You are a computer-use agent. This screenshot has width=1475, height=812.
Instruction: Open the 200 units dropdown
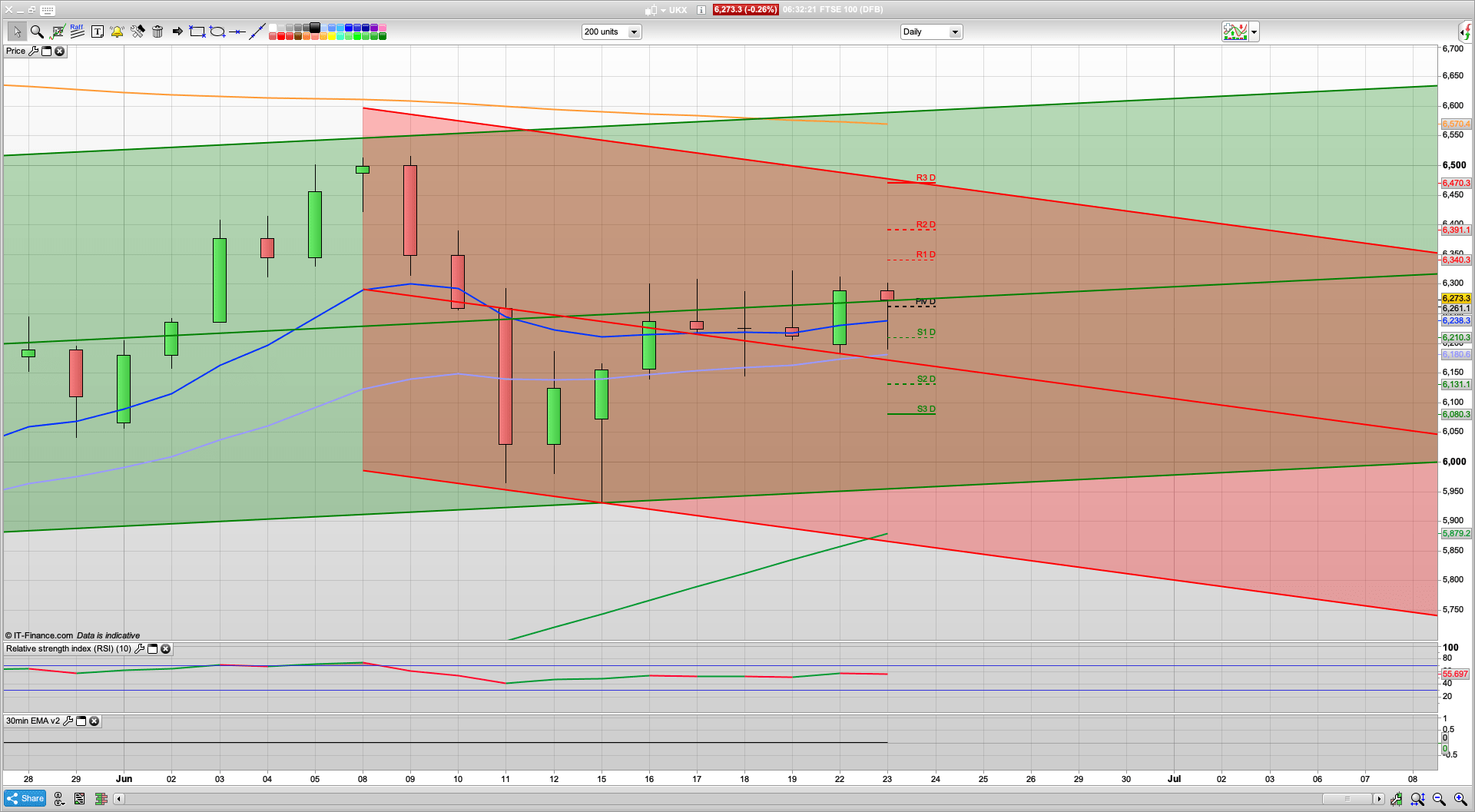click(612, 31)
